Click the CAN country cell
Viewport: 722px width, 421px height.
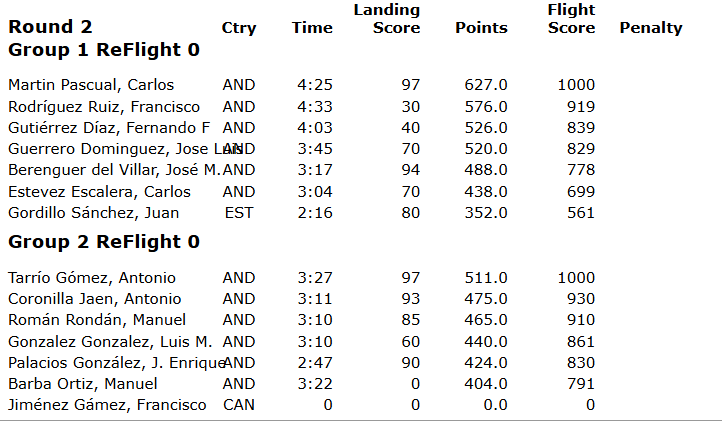(238, 405)
